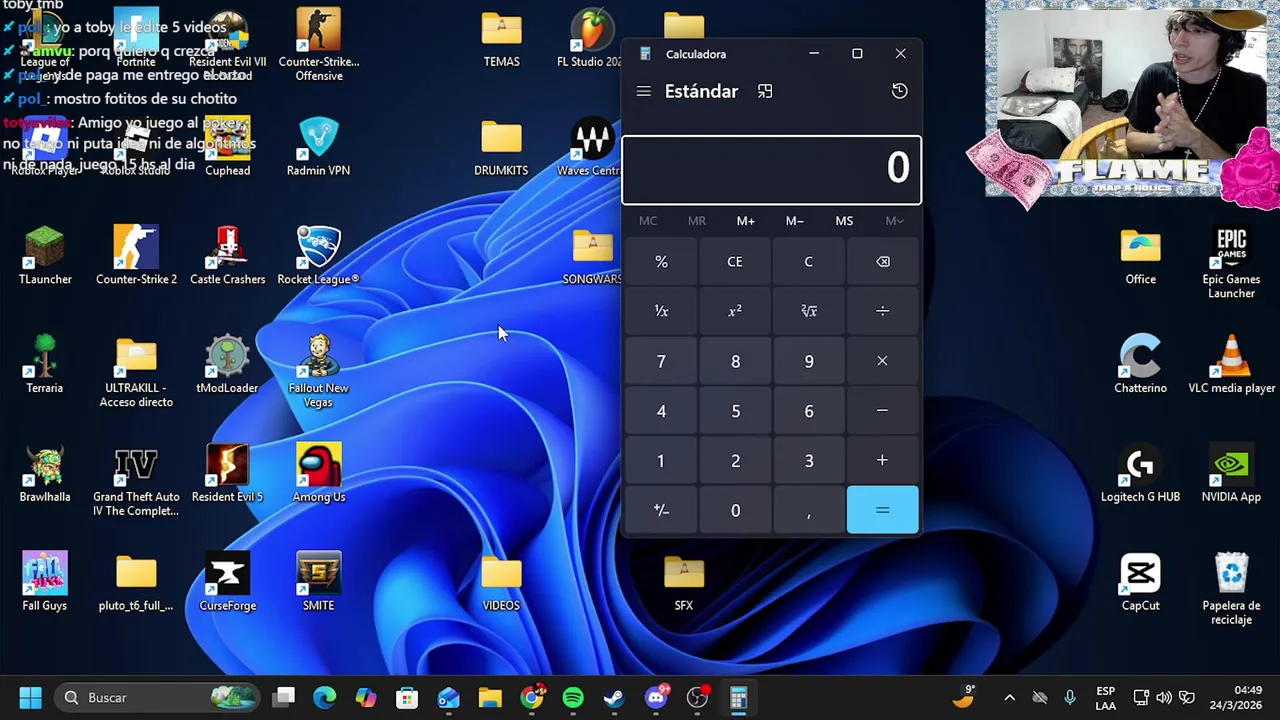Click the equals key
1280x720 pixels.
pos(882,510)
